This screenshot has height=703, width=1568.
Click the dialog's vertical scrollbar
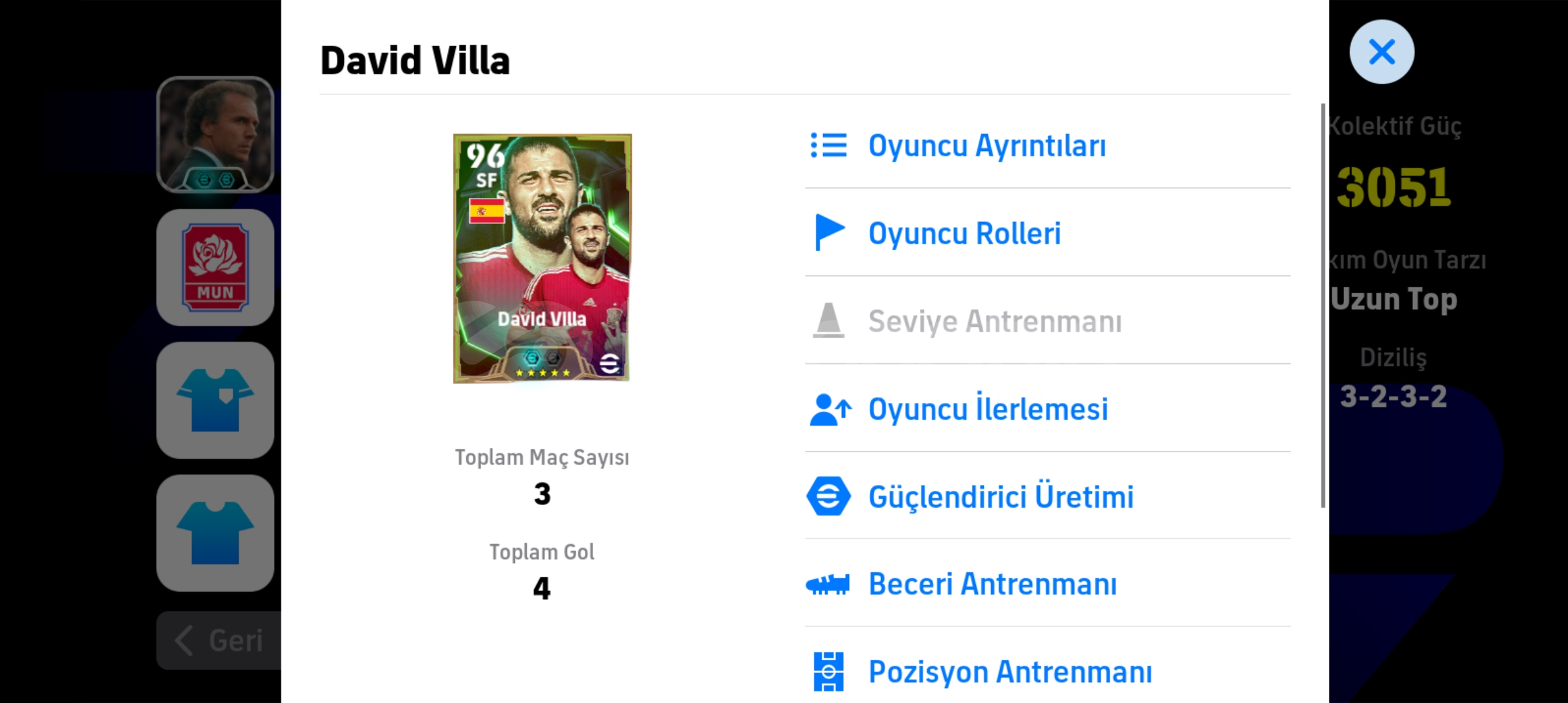click(x=1323, y=305)
